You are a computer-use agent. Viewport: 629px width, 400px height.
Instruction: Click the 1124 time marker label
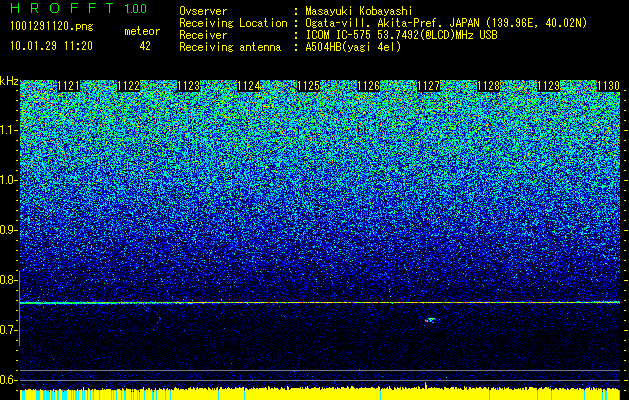[248, 86]
